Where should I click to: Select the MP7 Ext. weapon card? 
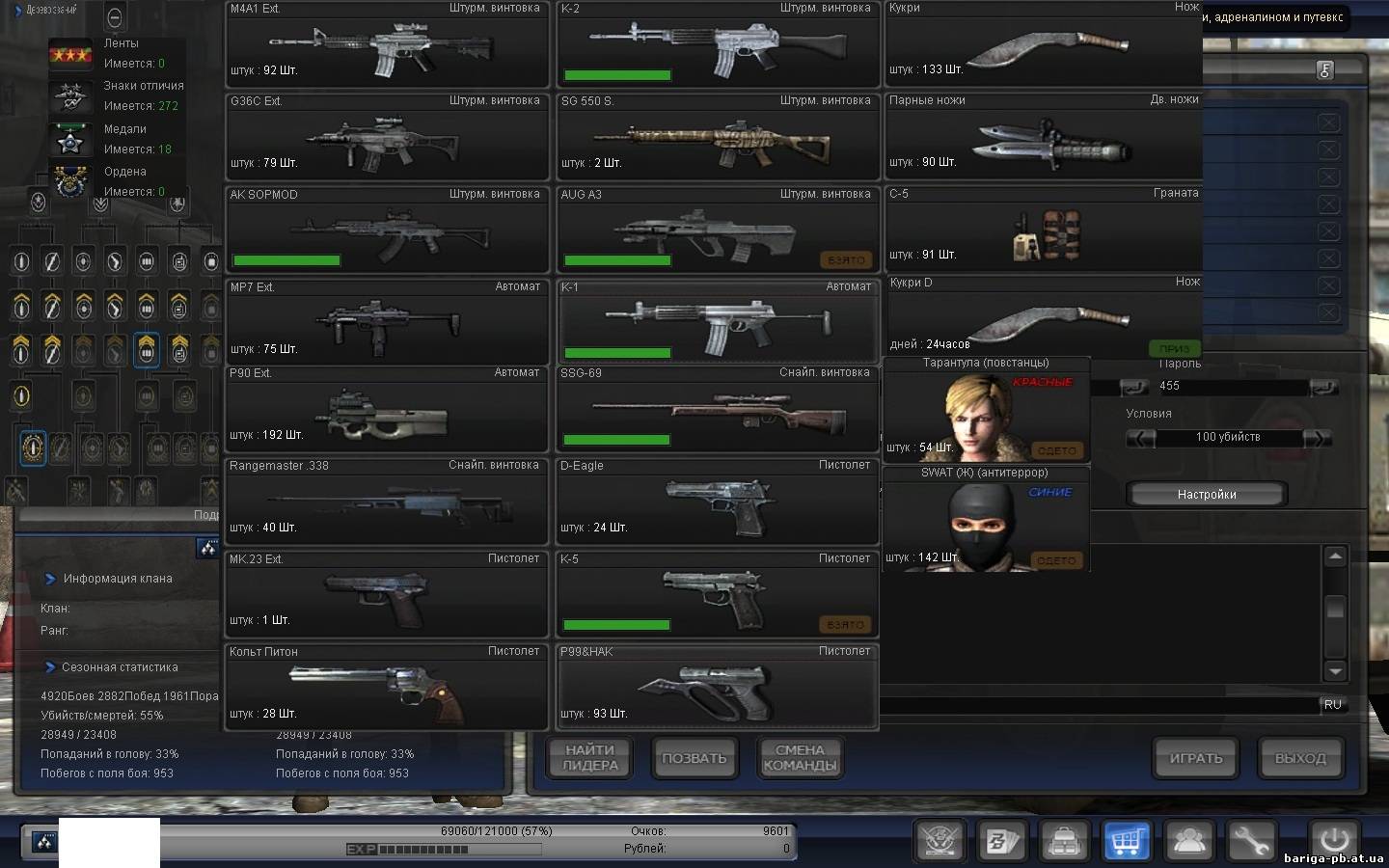(387, 322)
